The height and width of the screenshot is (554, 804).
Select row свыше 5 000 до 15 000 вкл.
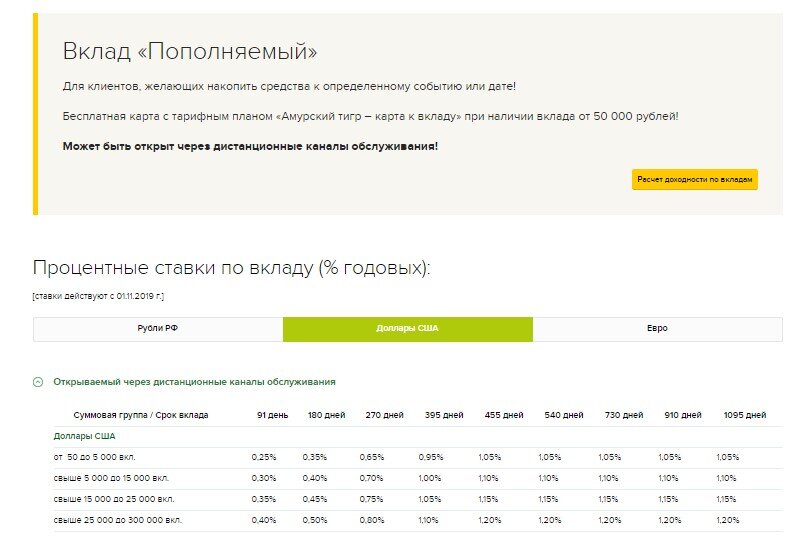pyautogui.click(x=418, y=479)
